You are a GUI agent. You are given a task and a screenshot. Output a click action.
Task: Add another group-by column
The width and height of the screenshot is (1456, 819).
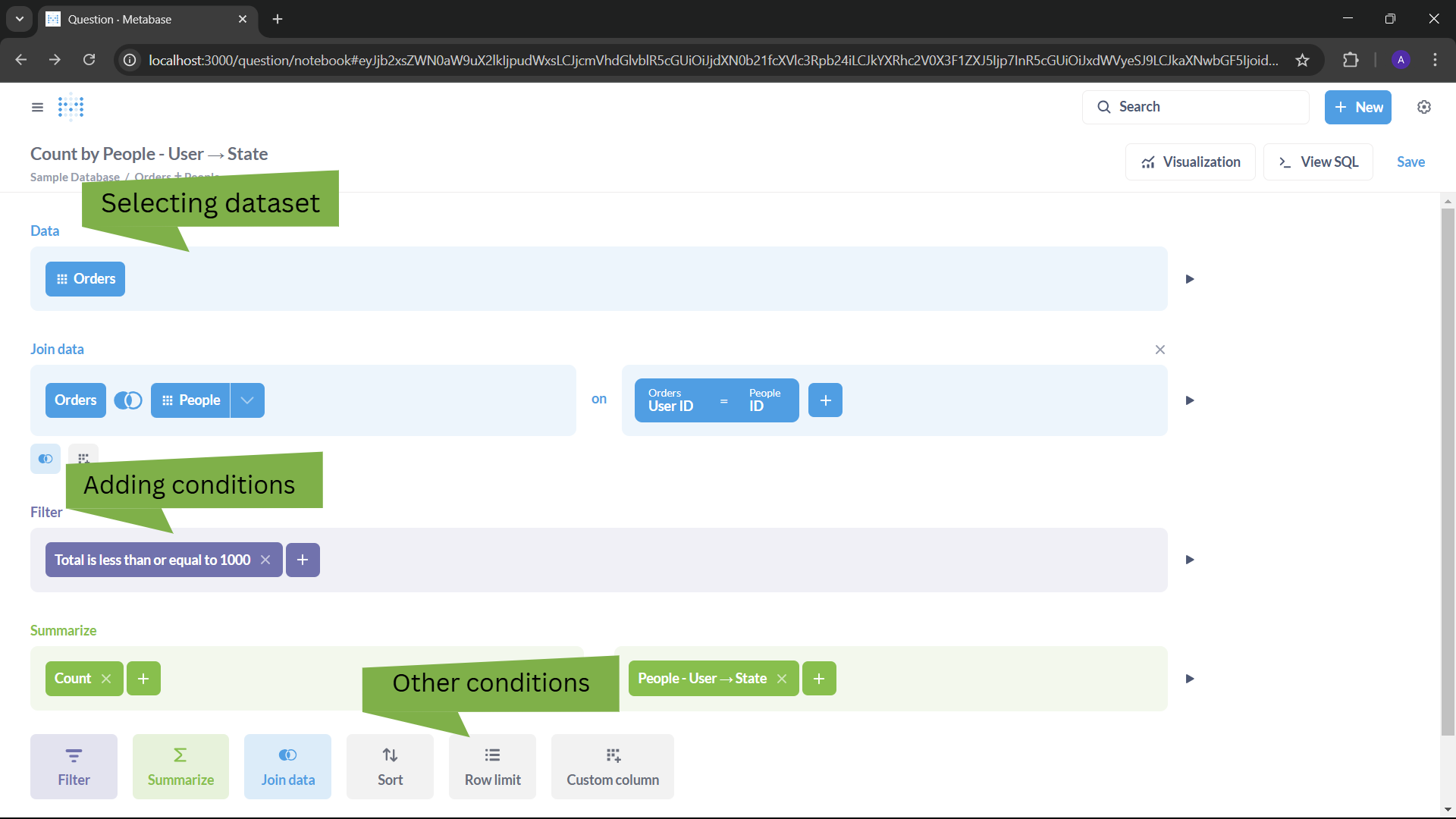pyautogui.click(x=819, y=679)
